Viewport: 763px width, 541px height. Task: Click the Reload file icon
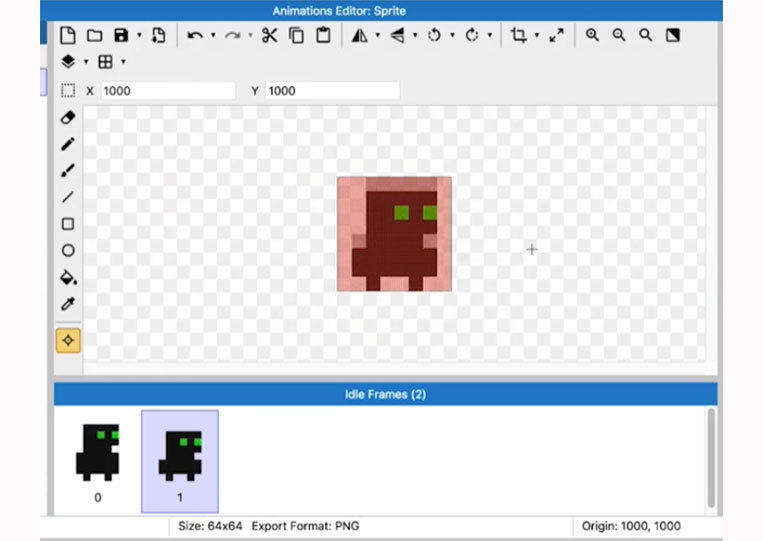(x=159, y=36)
